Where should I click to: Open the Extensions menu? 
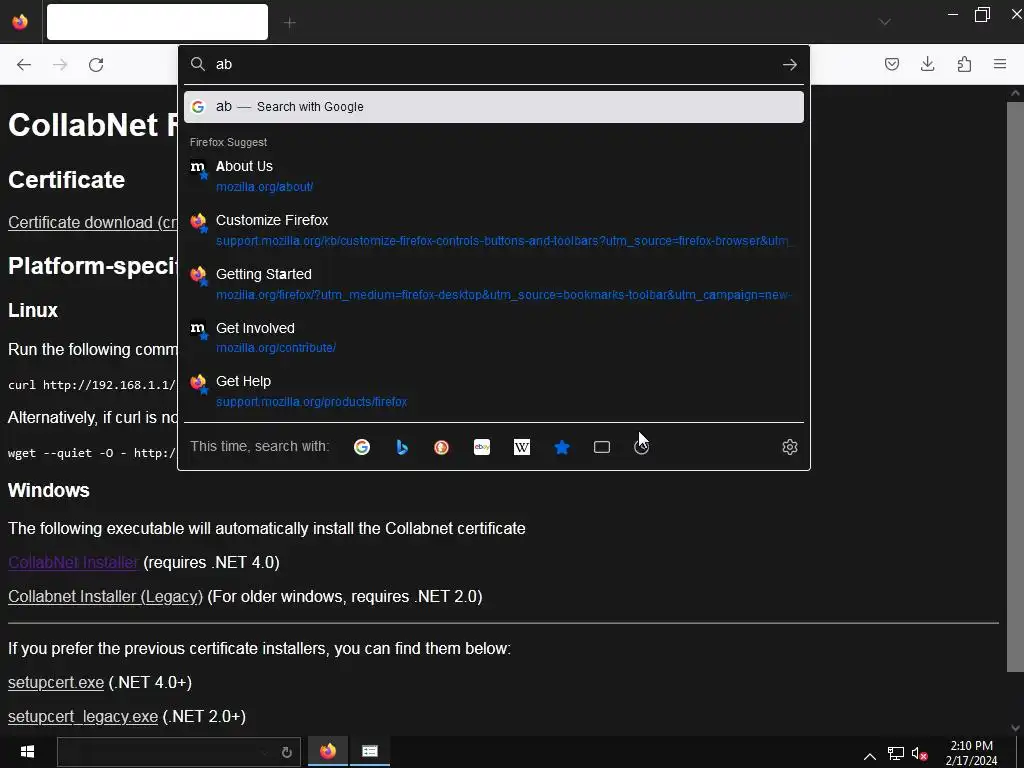click(x=964, y=64)
